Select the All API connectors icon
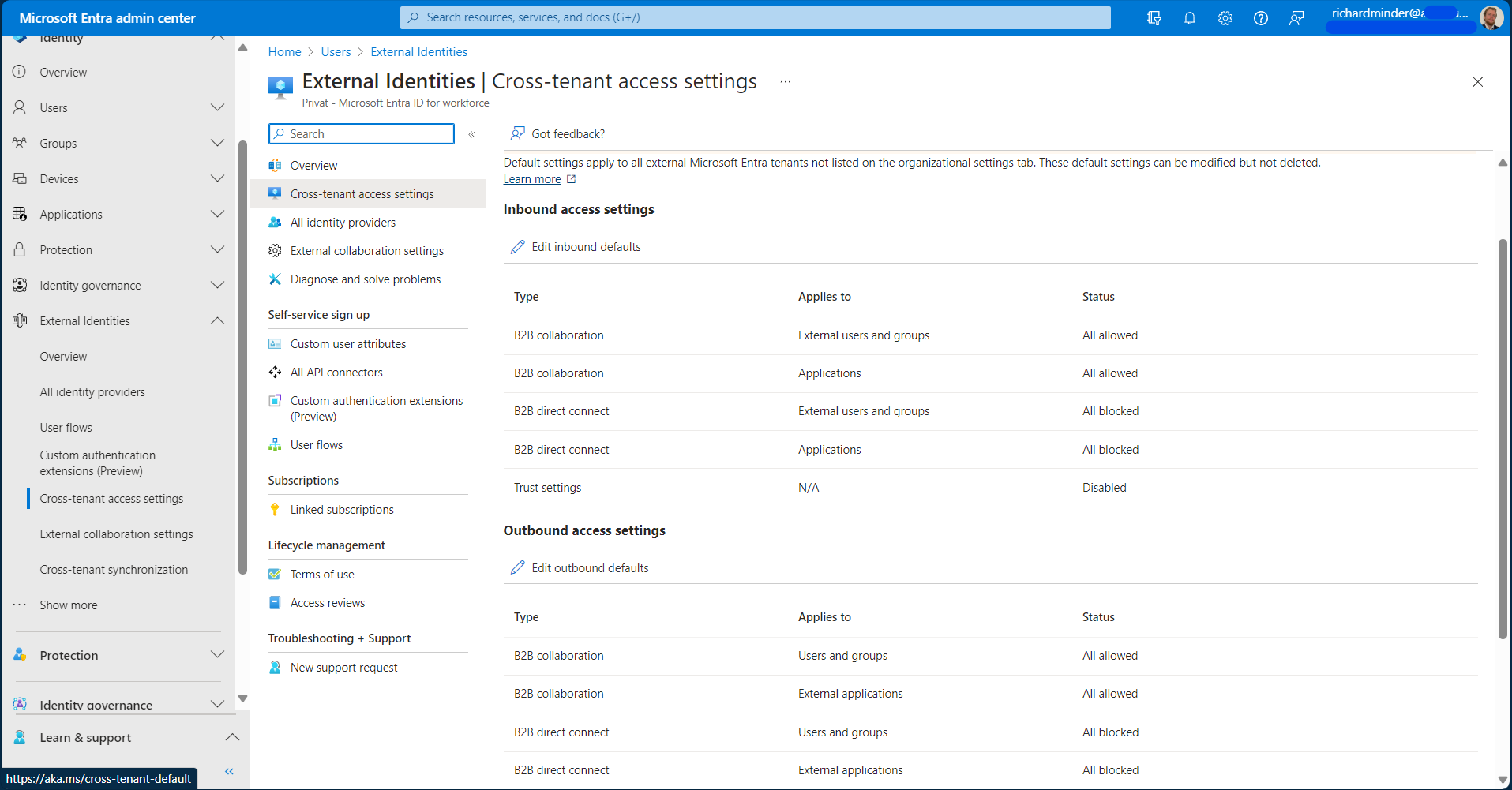The image size is (1512, 790). (274, 372)
